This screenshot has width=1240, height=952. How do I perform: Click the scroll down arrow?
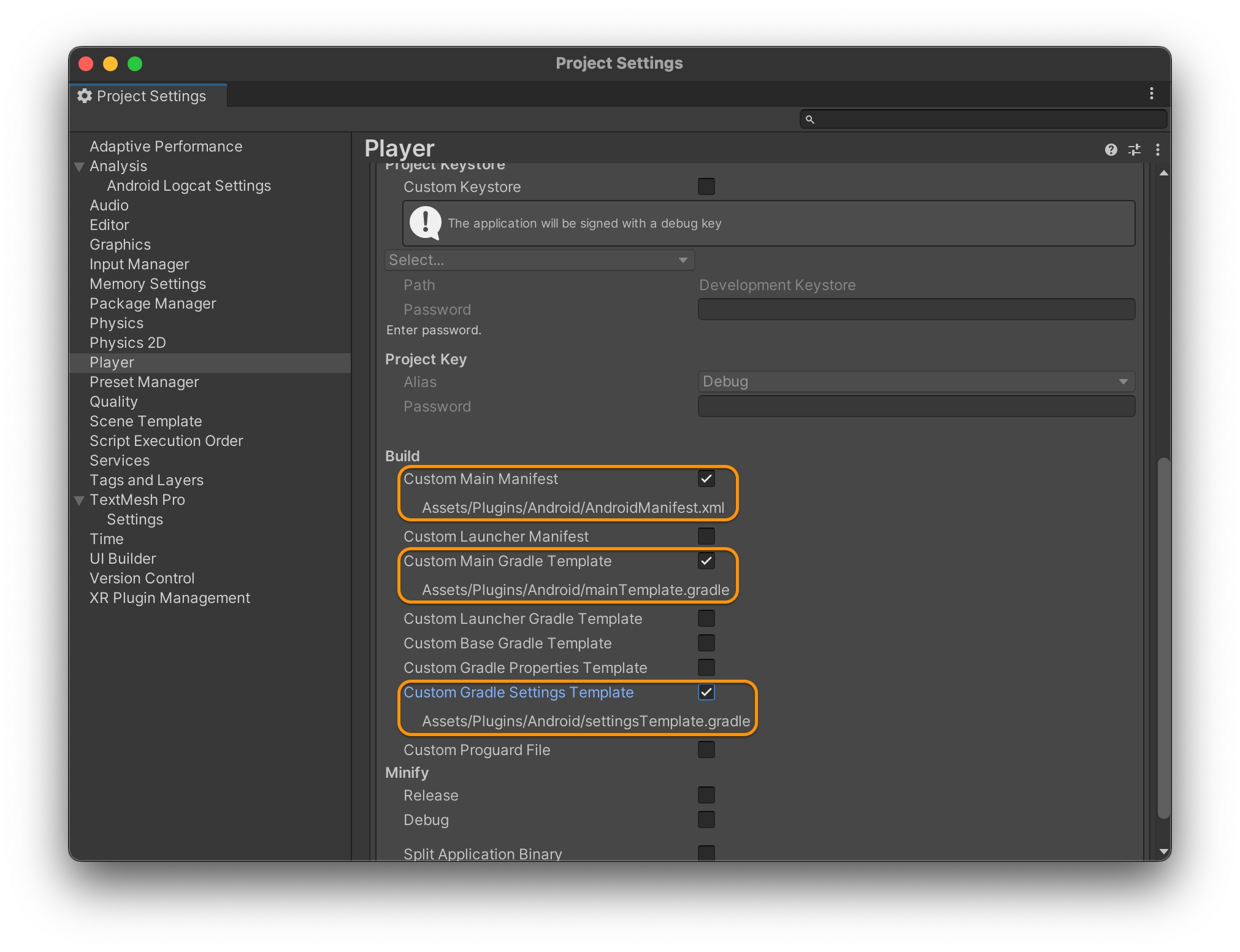[x=1163, y=851]
